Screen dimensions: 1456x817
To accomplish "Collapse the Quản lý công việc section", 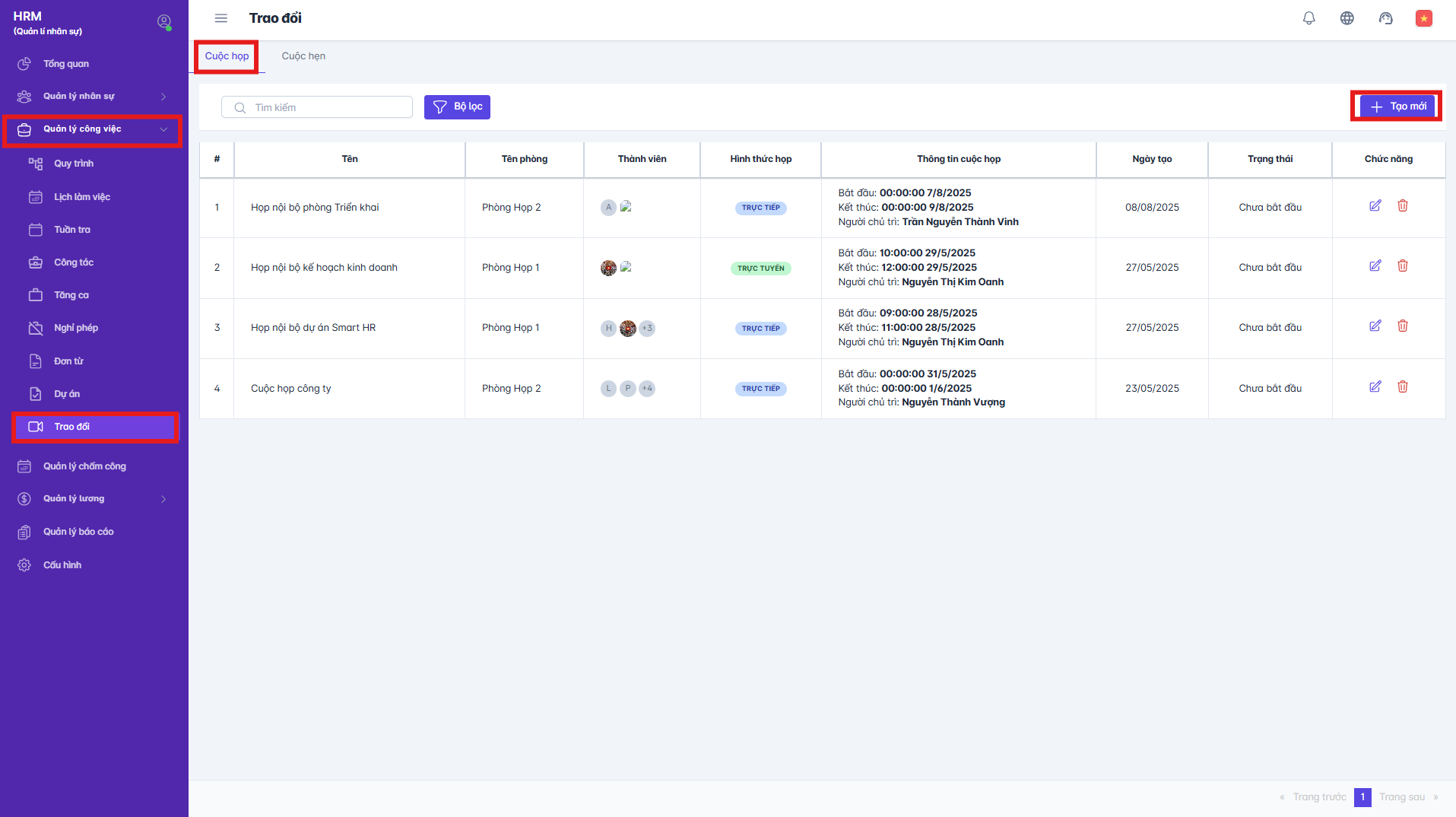I will click(84, 129).
